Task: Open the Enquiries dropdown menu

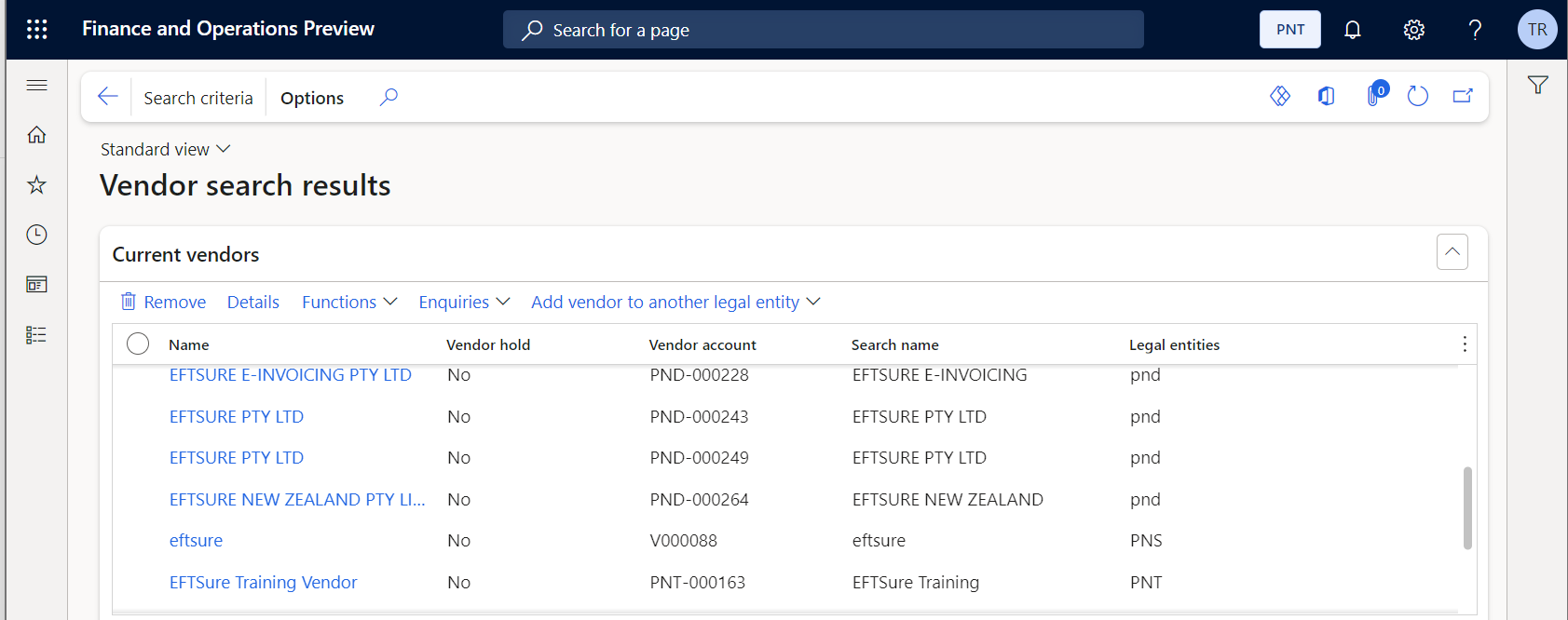Action: (x=464, y=302)
